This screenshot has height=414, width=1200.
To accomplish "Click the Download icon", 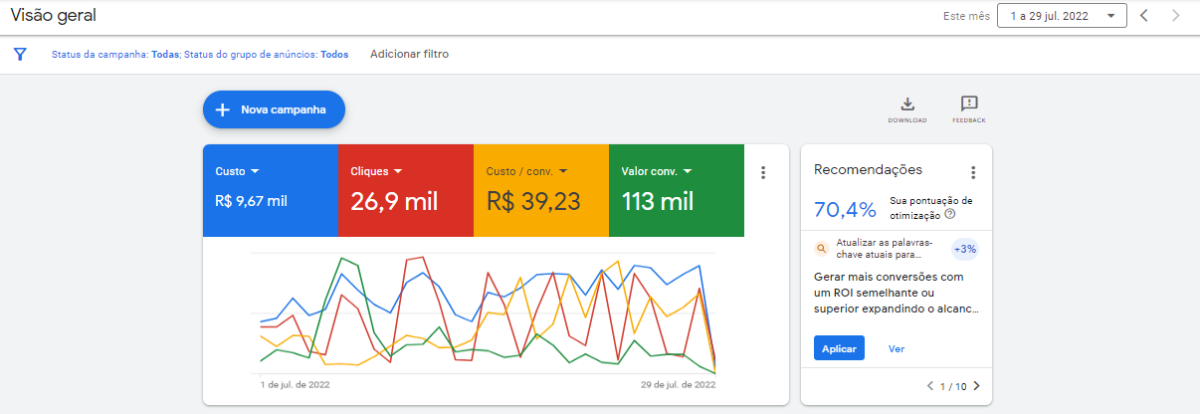I will coord(907,104).
